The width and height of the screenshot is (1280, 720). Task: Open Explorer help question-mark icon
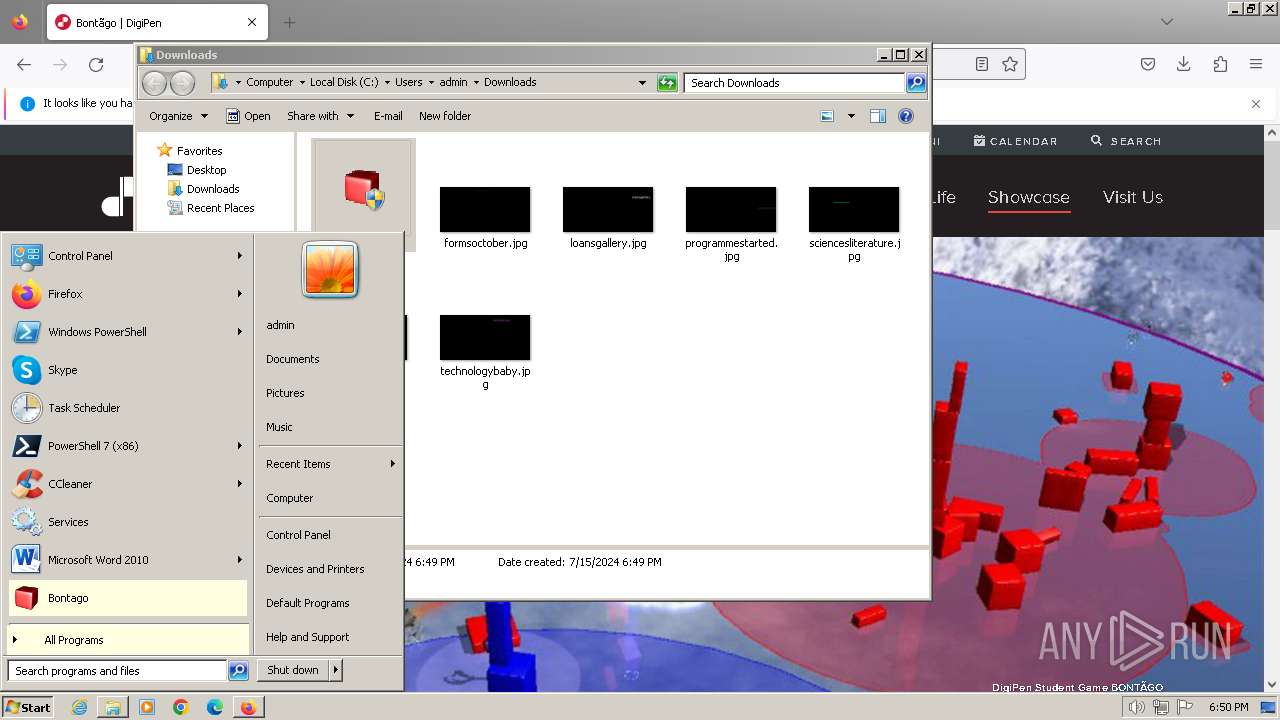pyautogui.click(x=906, y=116)
